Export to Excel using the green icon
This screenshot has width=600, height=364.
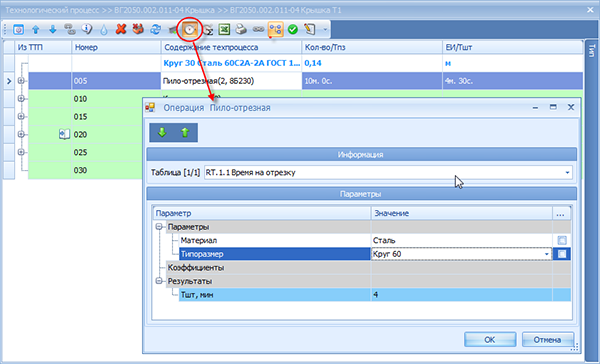pos(224,29)
